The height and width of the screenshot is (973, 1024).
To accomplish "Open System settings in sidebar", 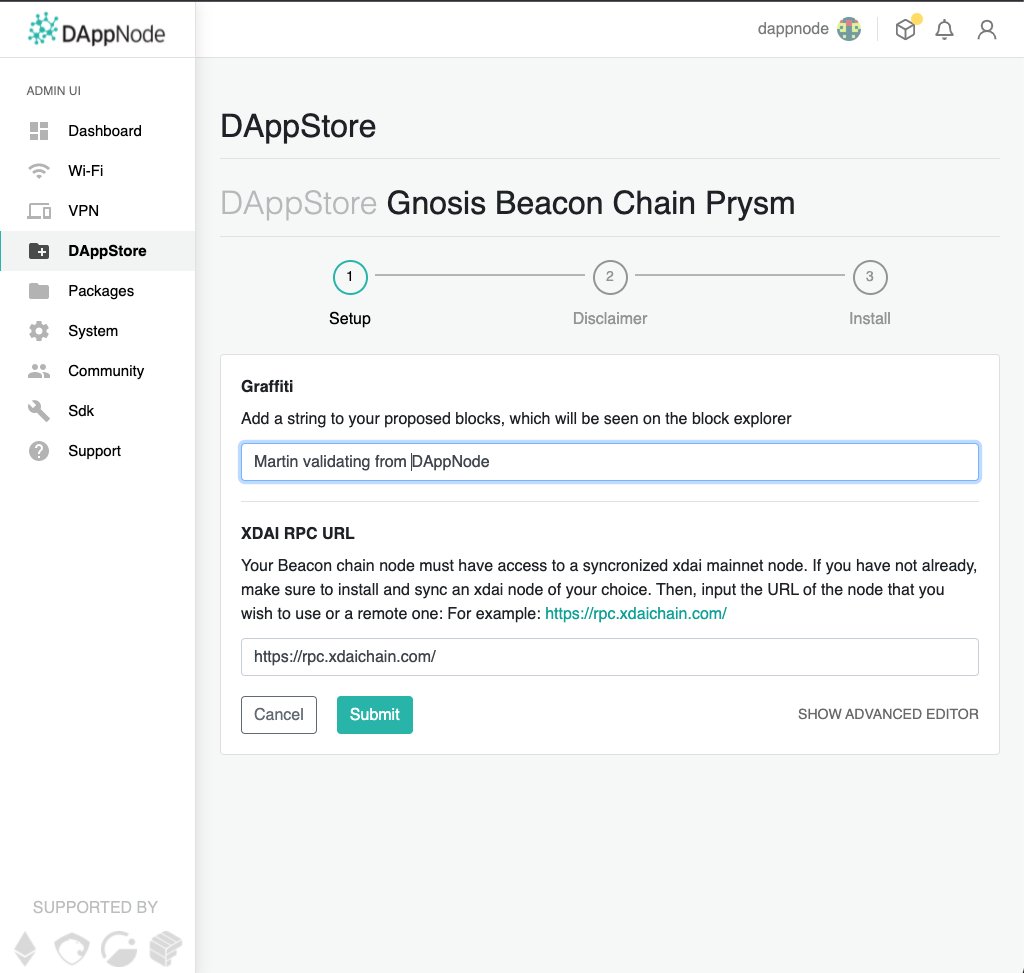I will click(x=97, y=331).
